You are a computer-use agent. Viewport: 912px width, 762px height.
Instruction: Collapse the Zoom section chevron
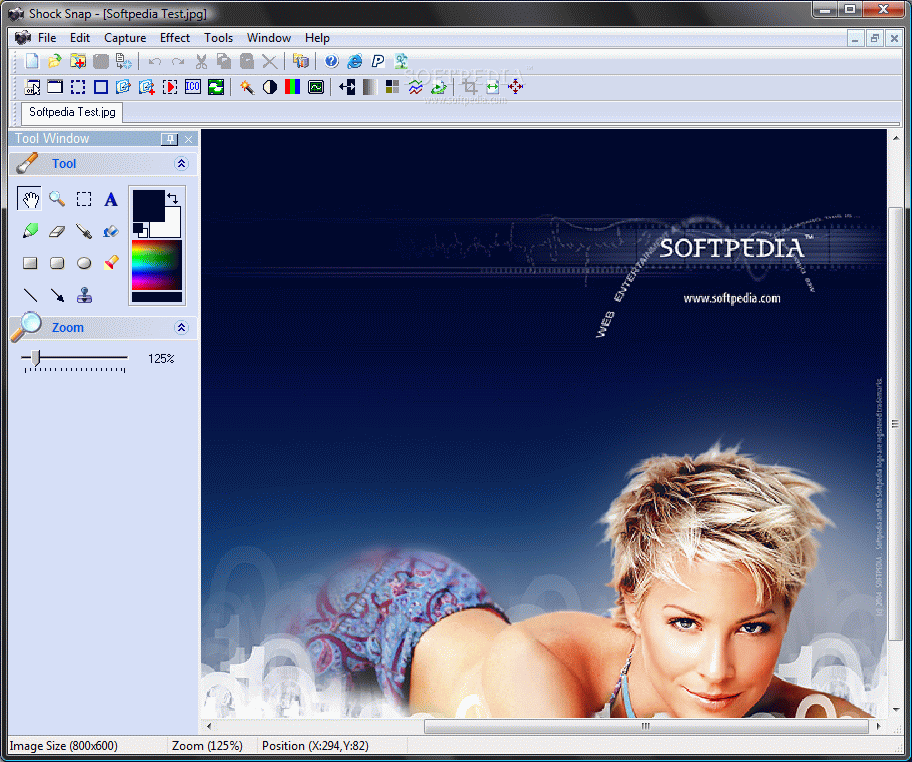pos(181,327)
